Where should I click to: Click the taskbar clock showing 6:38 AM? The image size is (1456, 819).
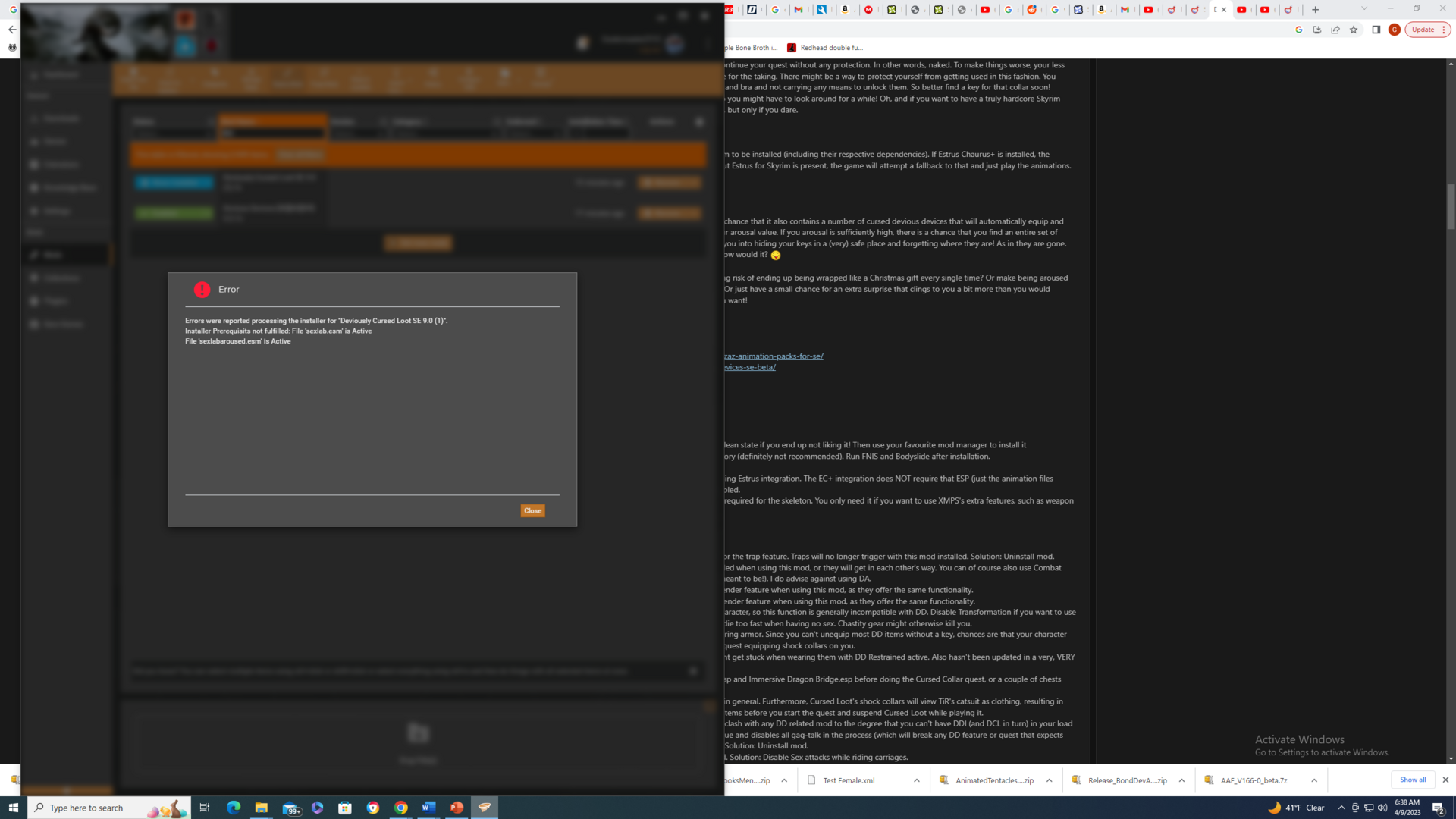coord(1407,808)
